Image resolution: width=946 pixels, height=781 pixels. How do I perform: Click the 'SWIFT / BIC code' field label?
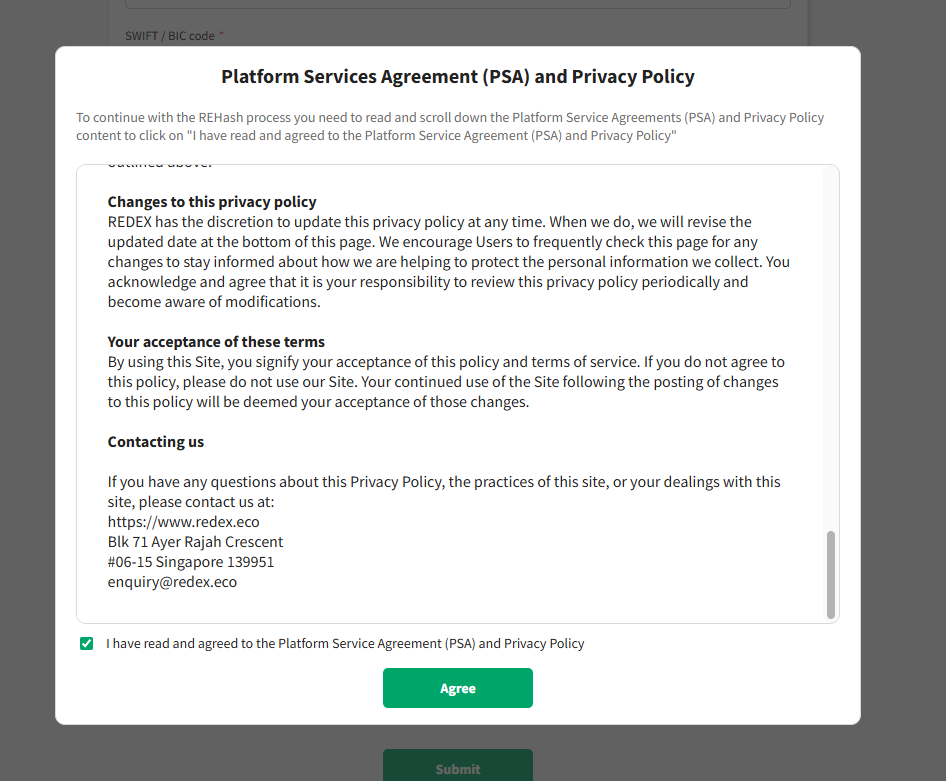click(x=170, y=36)
